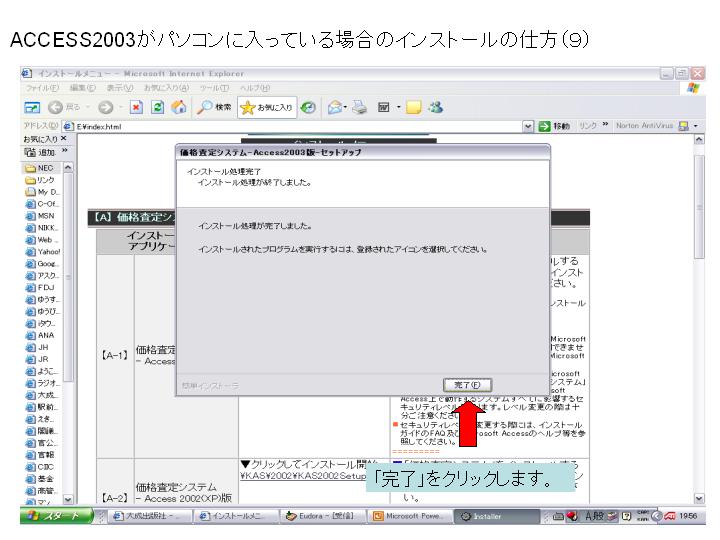Viewport: 720px width, 540px height.
Task: Open the リンク folder in favorites
Action: click(x=40, y=180)
